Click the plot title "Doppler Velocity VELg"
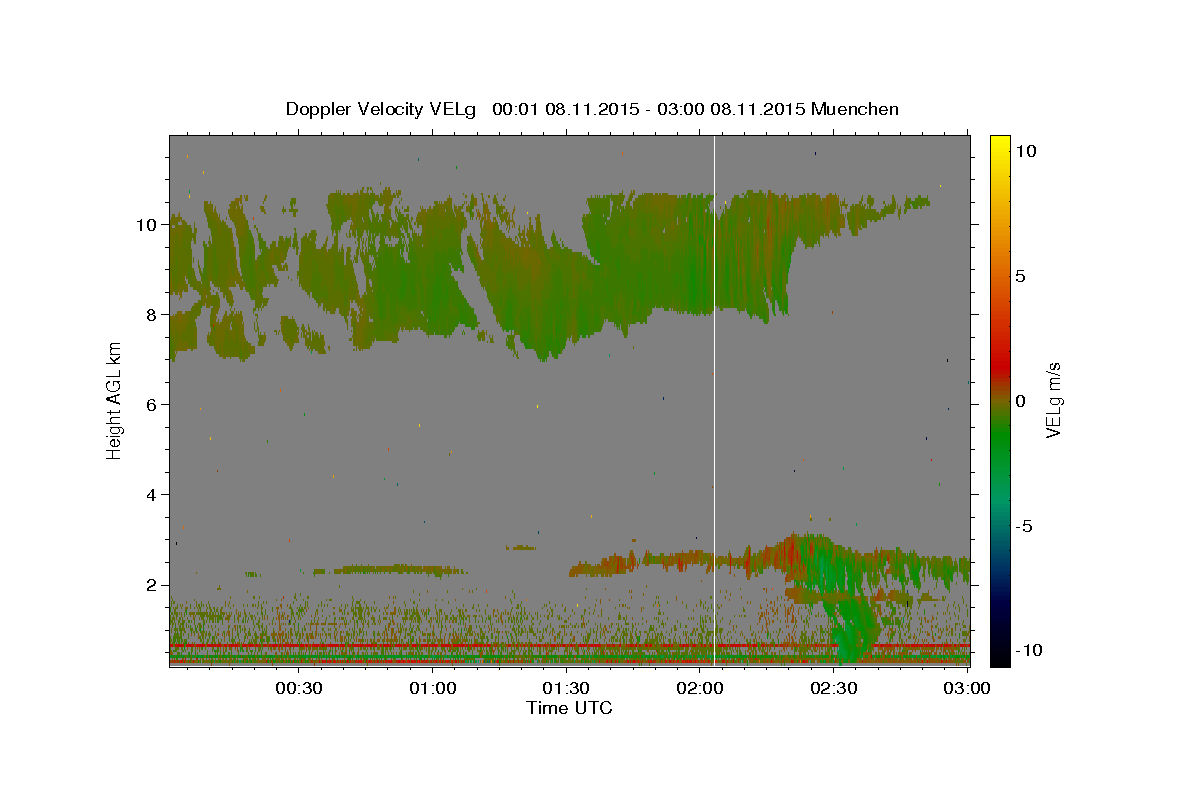Screen dimensions: 1200x800 click(x=382, y=109)
